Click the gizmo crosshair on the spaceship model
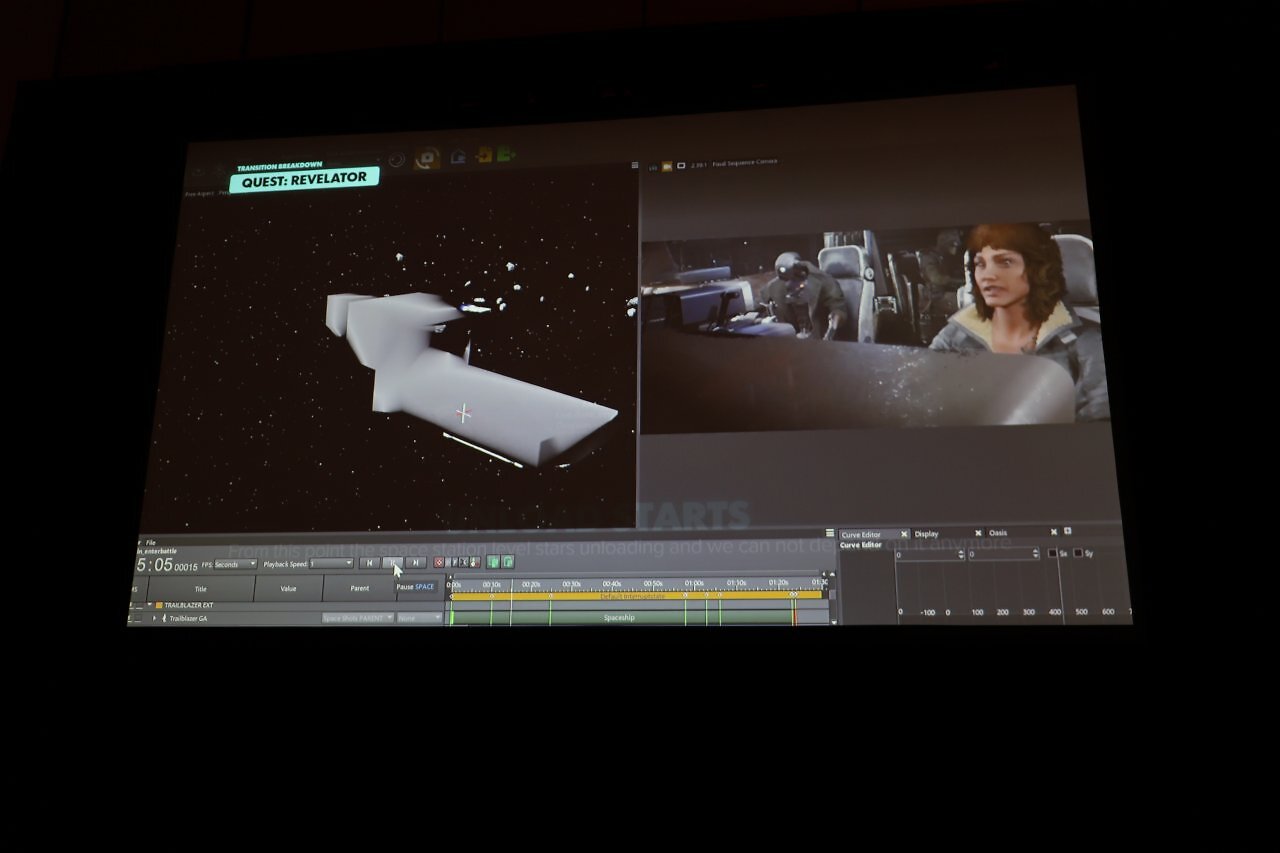The height and width of the screenshot is (853, 1280). (463, 412)
